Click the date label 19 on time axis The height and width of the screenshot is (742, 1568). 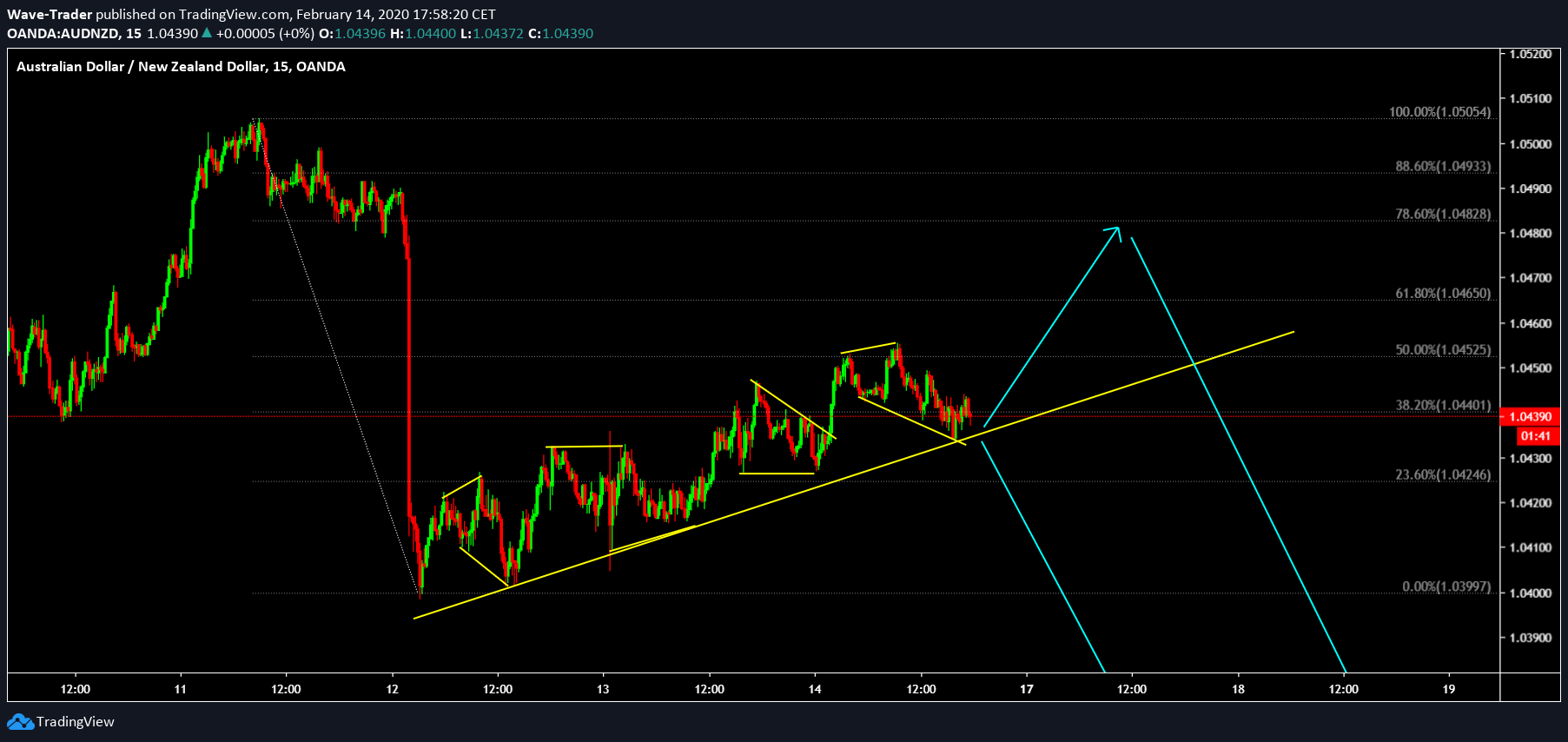click(1449, 689)
